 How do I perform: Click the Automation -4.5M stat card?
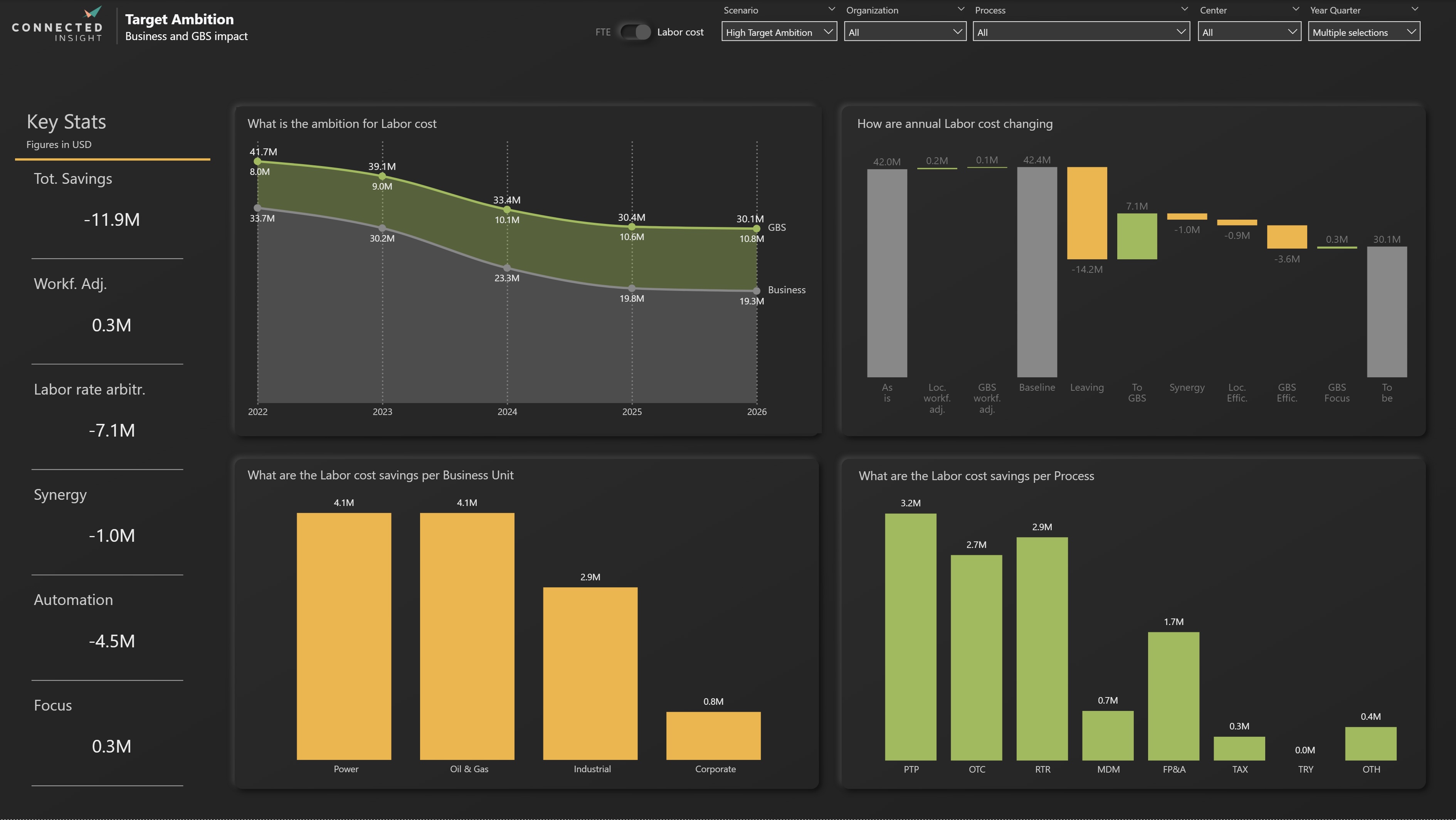pyautogui.click(x=111, y=641)
